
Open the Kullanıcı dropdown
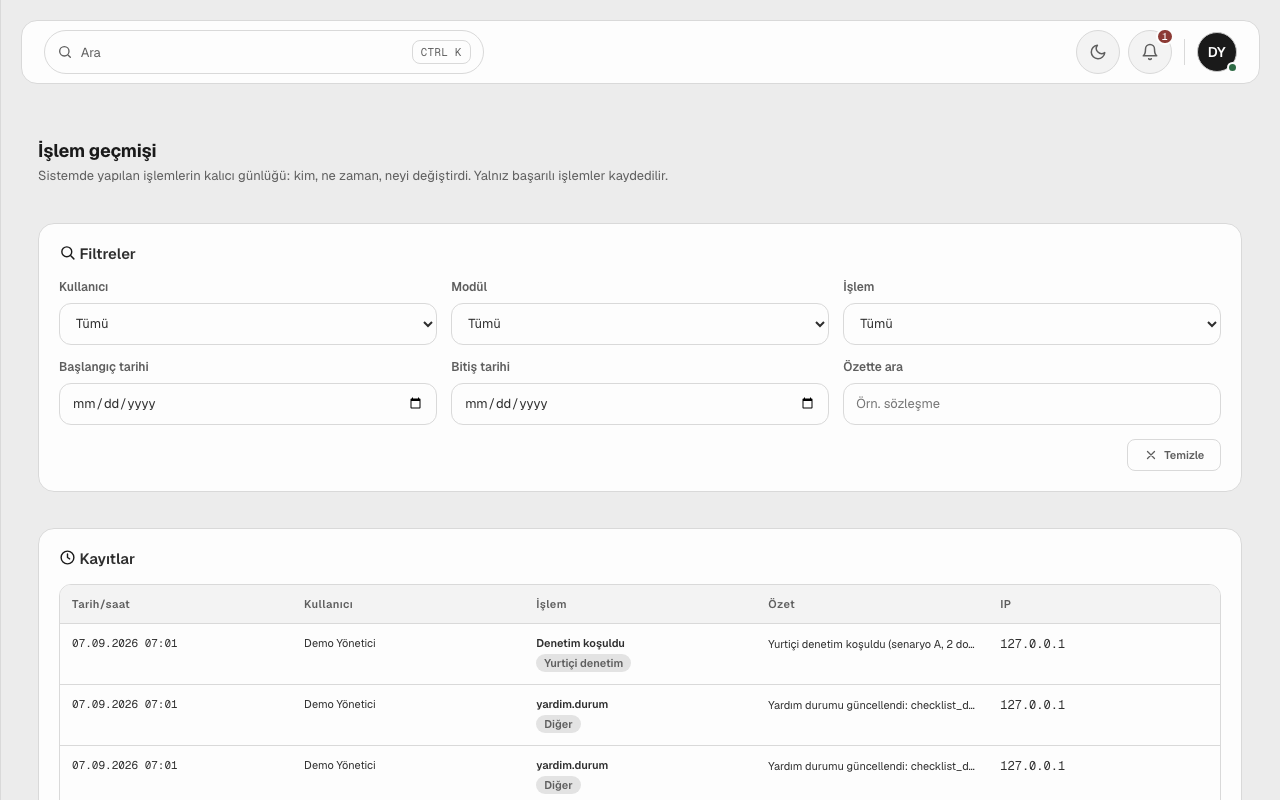click(x=248, y=324)
